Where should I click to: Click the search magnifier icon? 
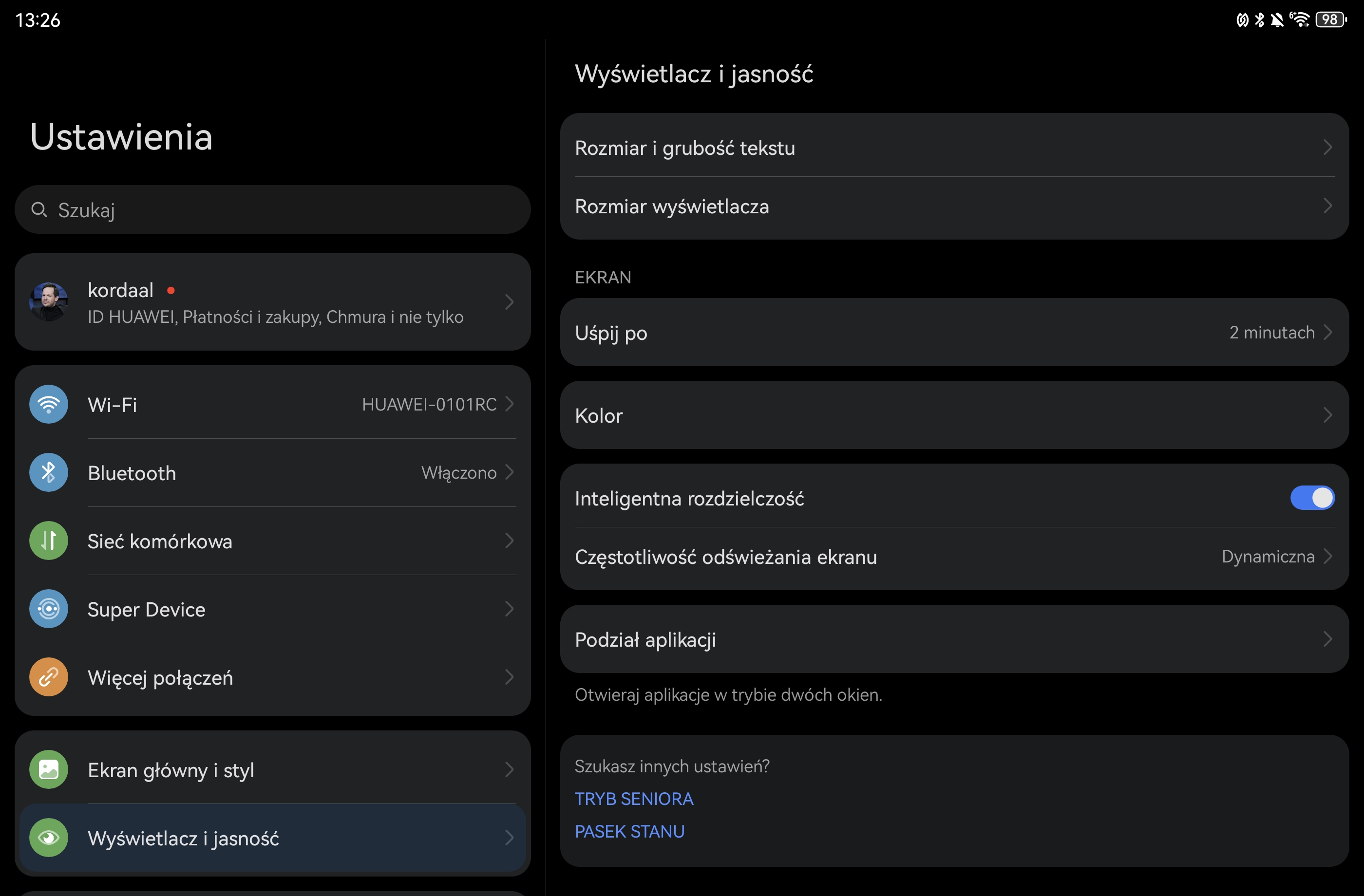pyautogui.click(x=39, y=210)
